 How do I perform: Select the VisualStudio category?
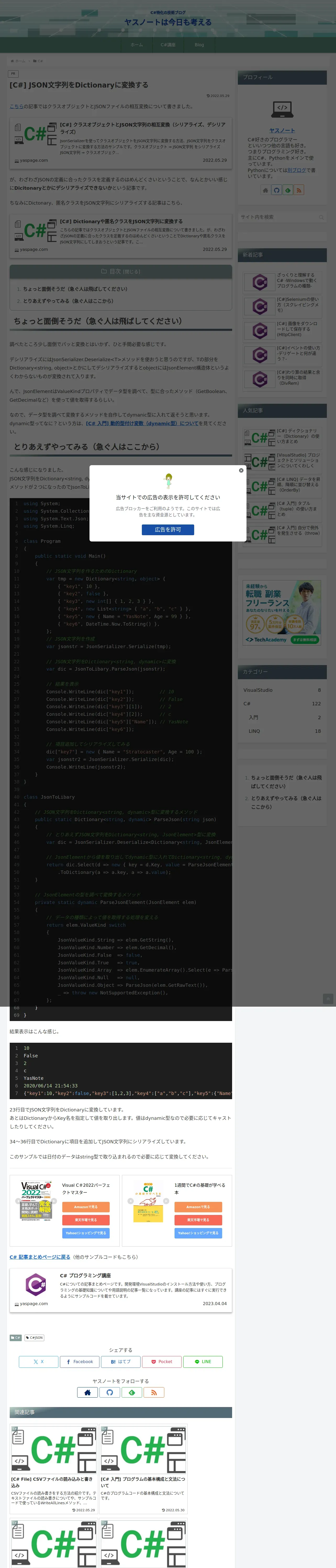coord(282,690)
